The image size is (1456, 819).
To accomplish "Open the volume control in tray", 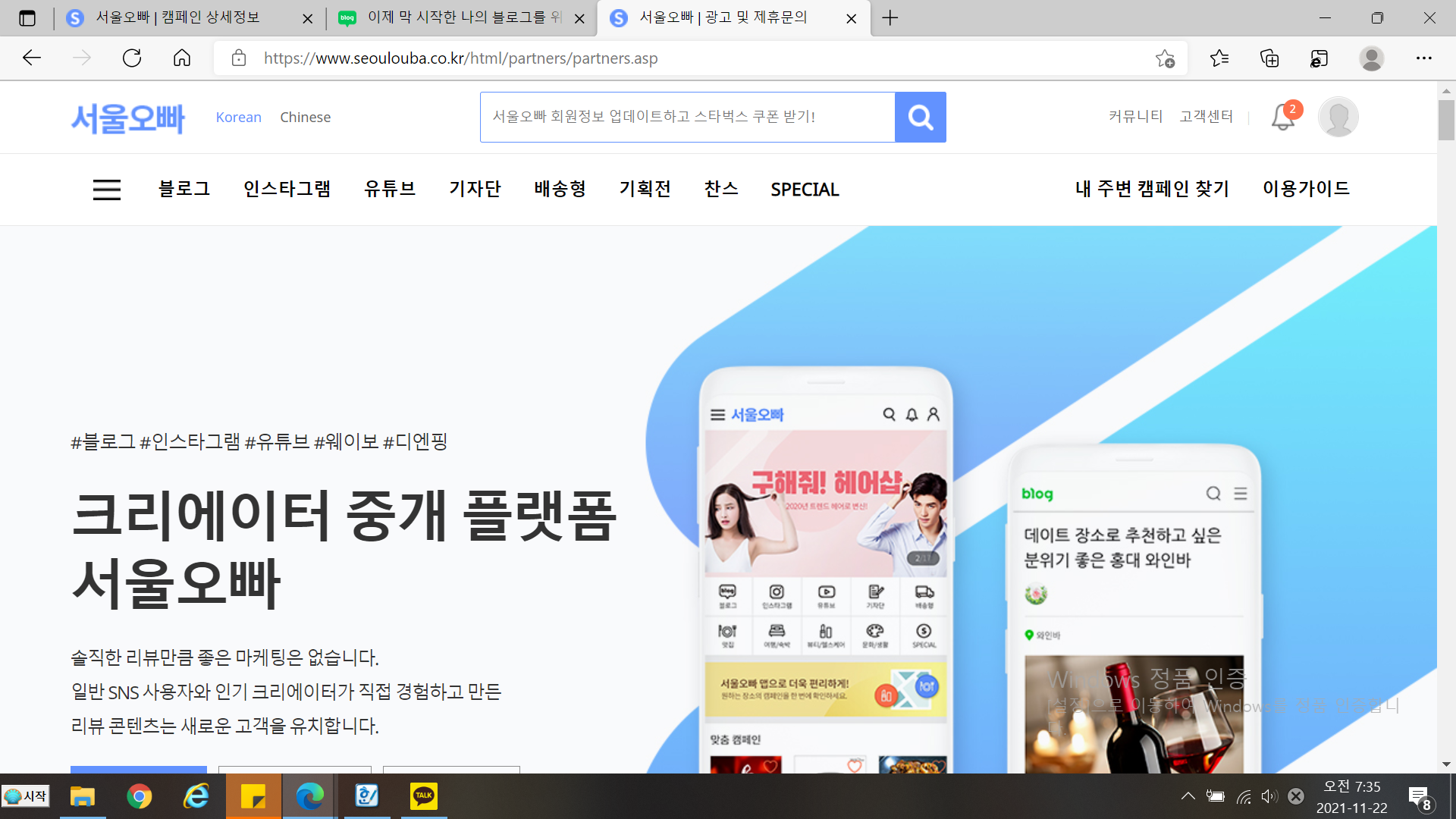I will pos(1269,796).
